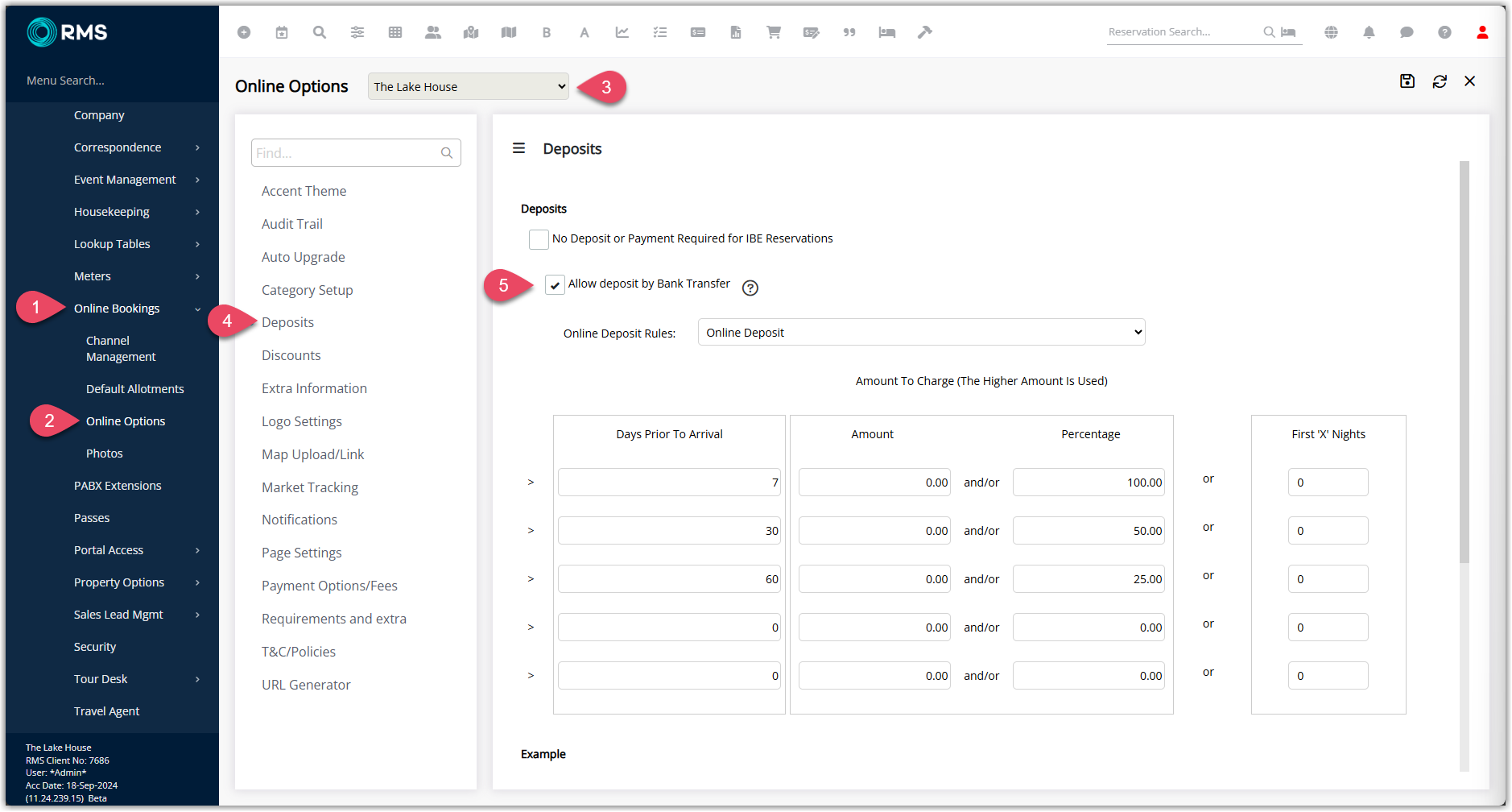Open the sliders settings icon
This screenshot has width=1512, height=812.
[x=357, y=32]
